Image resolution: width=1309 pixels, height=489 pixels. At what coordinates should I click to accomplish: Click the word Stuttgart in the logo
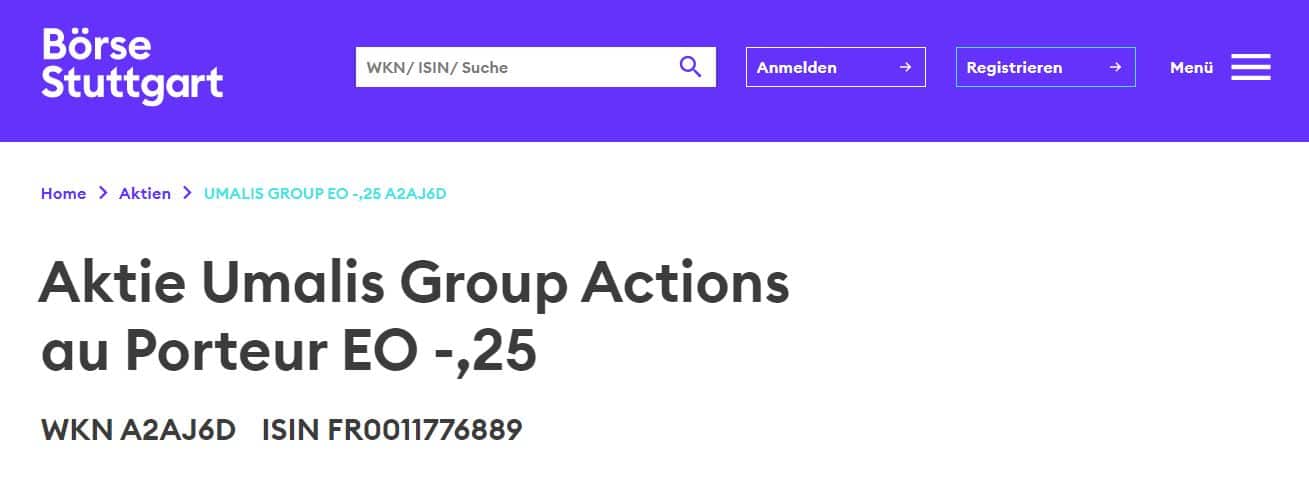pos(132,85)
